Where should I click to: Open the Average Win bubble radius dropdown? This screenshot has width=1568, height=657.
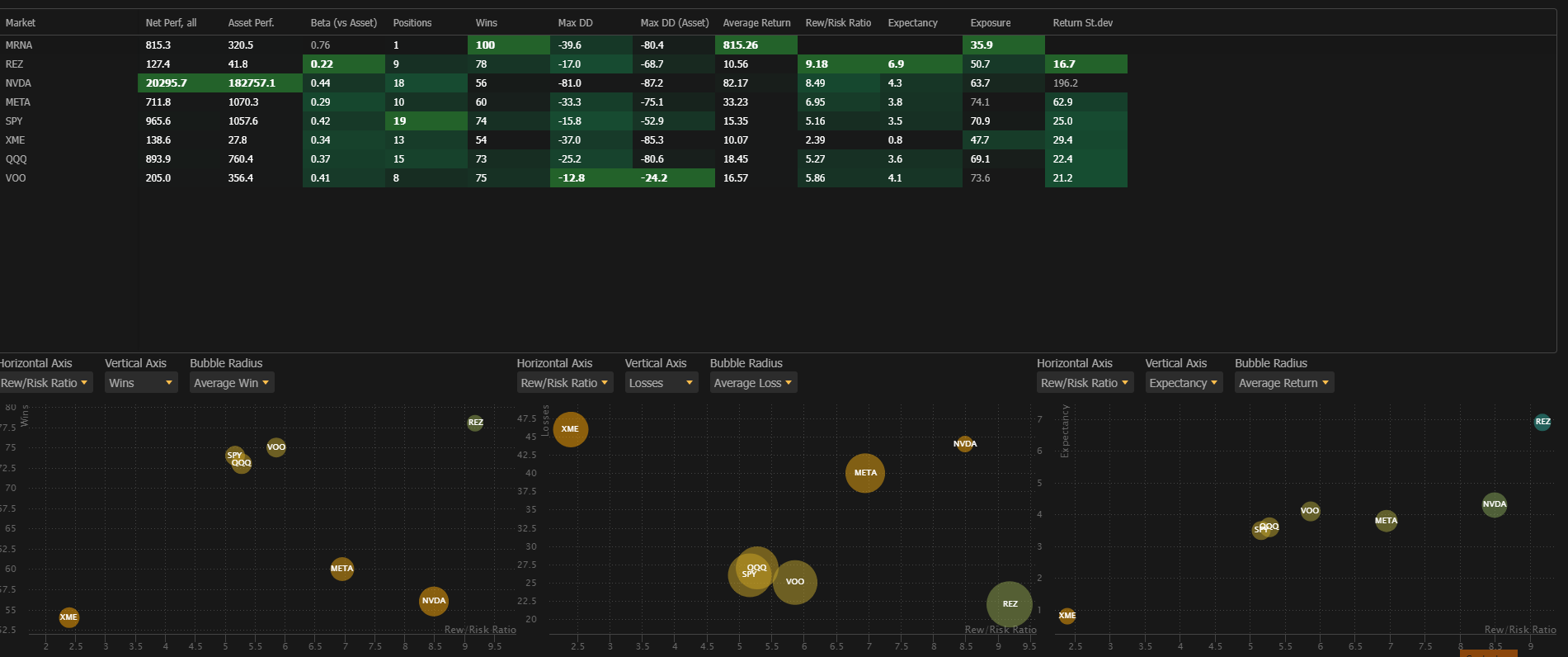(232, 383)
